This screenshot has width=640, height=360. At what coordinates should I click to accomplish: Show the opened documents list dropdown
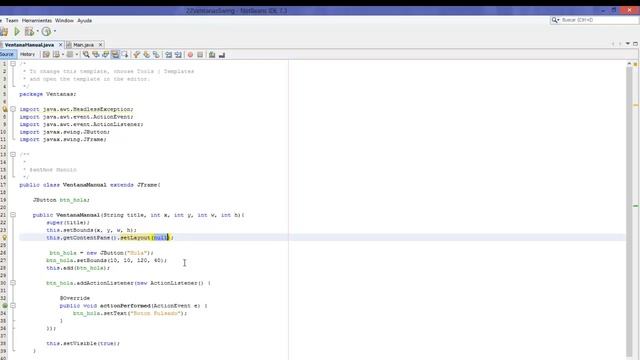click(x=627, y=44)
